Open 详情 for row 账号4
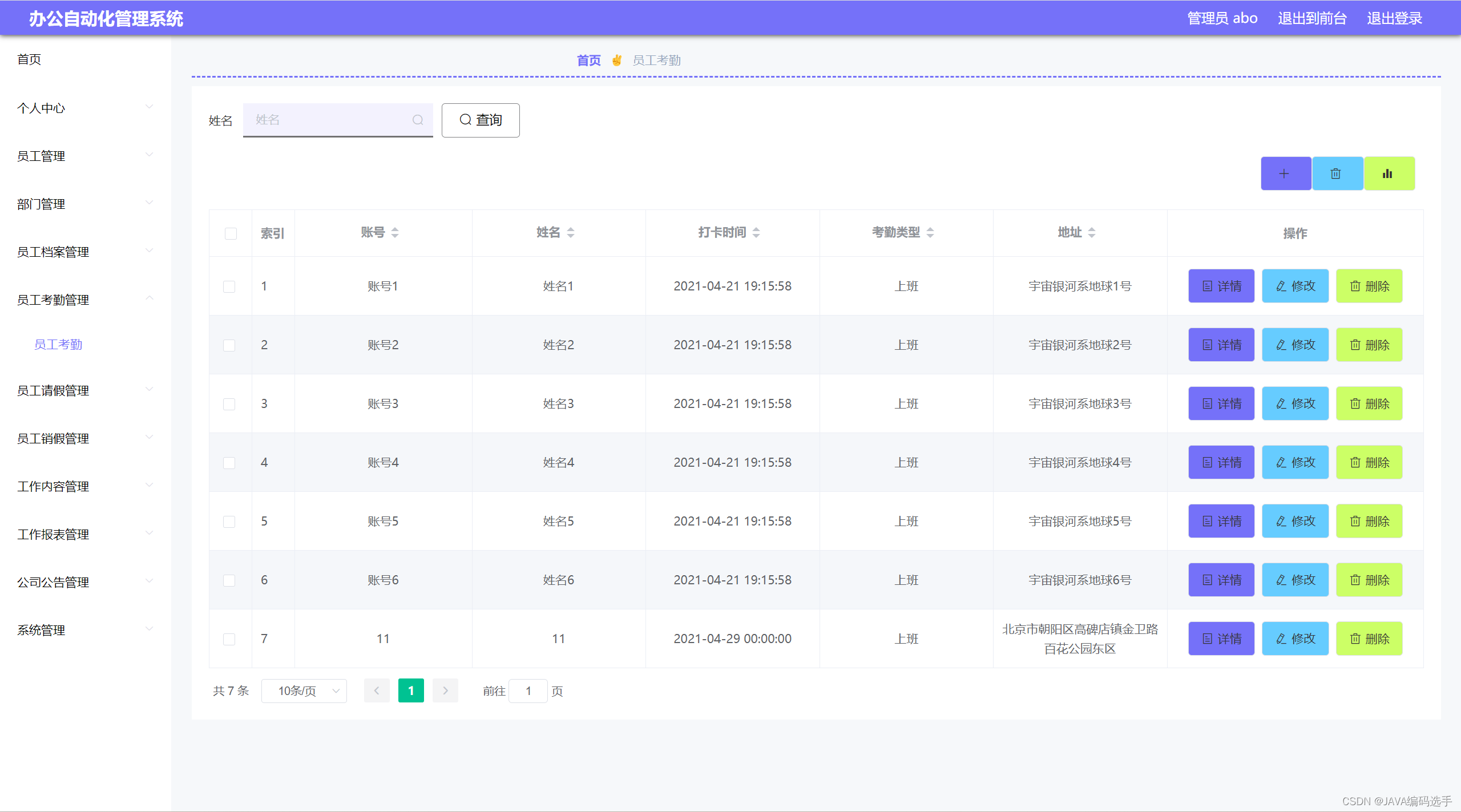 [x=1221, y=462]
